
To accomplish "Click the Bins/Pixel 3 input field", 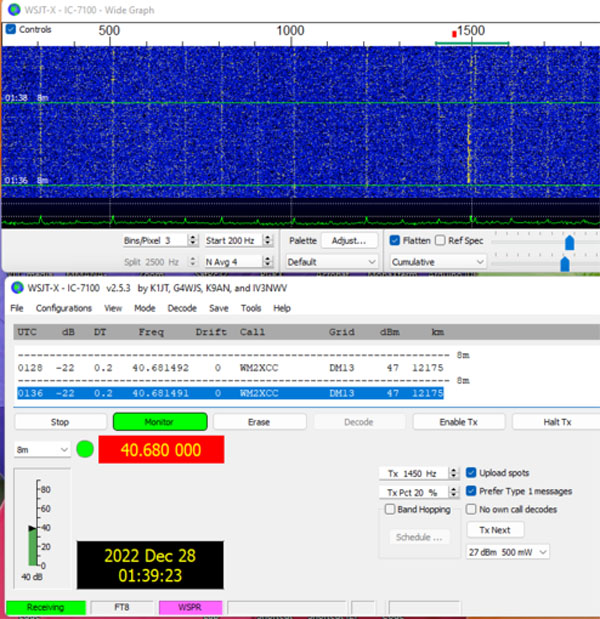I will point(155,240).
